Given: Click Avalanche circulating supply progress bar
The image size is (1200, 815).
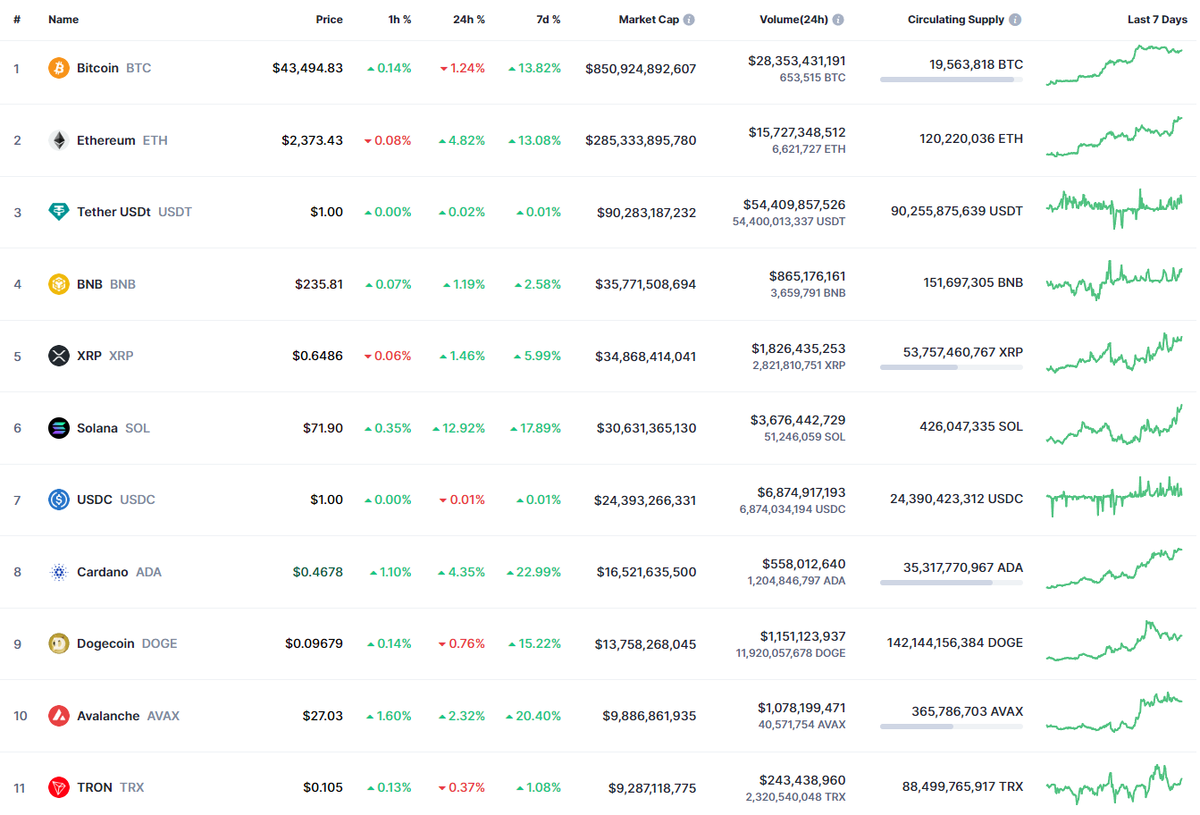Looking at the screenshot, I should pos(951,727).
